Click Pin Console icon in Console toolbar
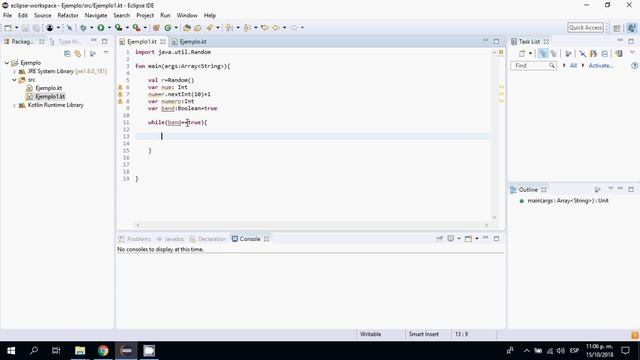This screenshot has width=640, height=360. click(x=439, y=239)
